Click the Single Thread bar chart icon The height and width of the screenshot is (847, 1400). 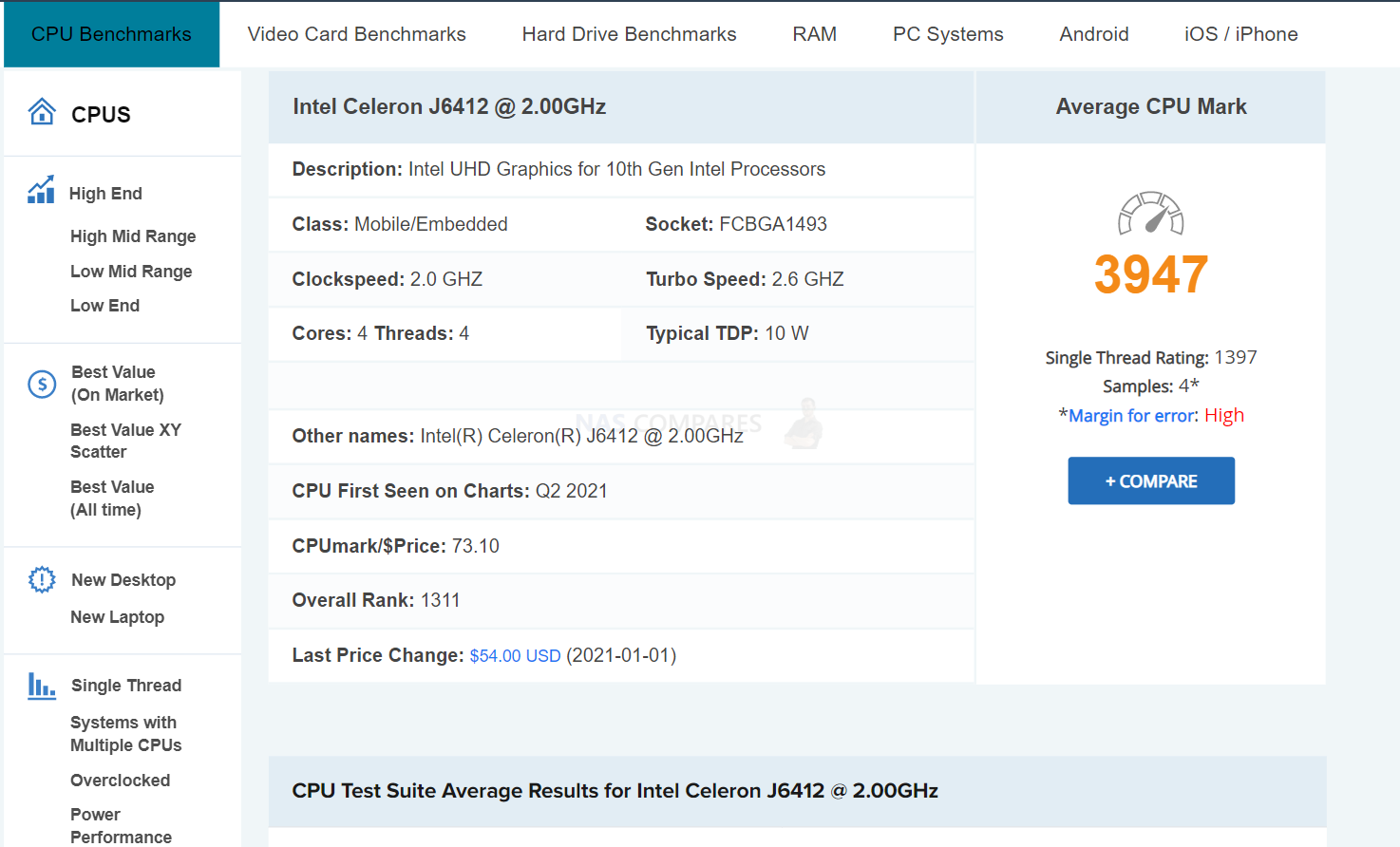[x=42, y=686]
